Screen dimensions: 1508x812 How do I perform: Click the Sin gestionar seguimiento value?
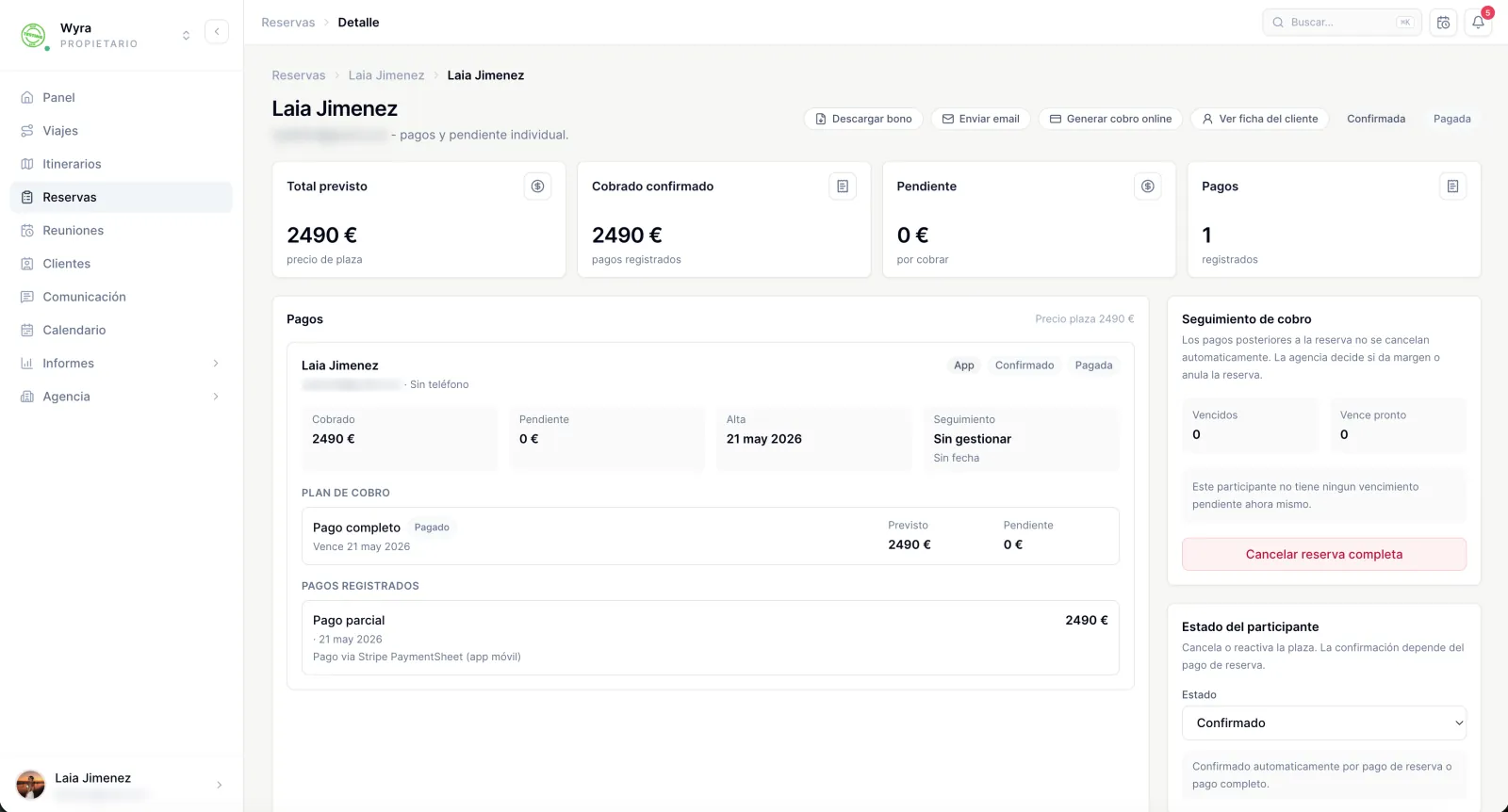[x=973, y=439]
